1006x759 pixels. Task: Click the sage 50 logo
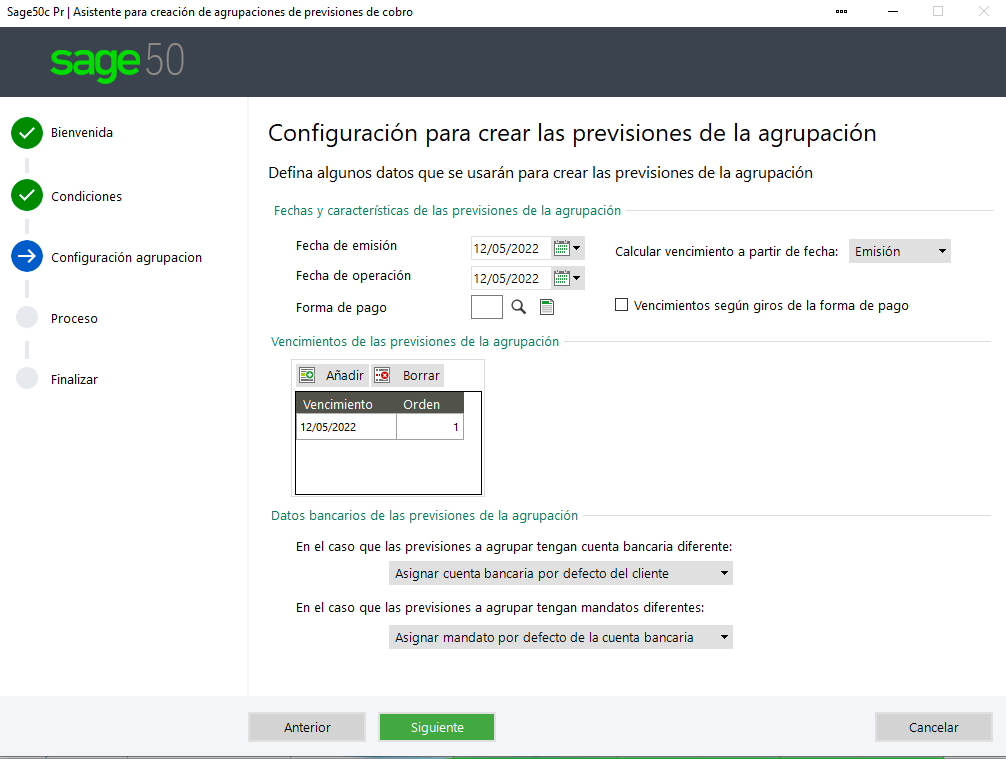click(x=117, y=62)
